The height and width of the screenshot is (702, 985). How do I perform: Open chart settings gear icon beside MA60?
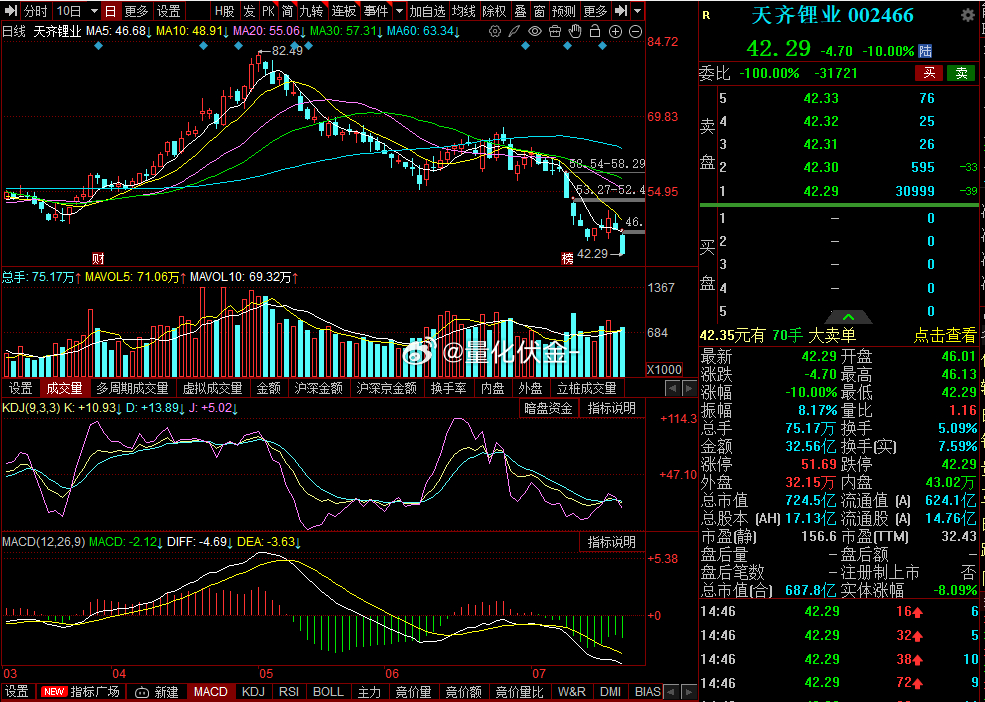click(x=495, y=31)
